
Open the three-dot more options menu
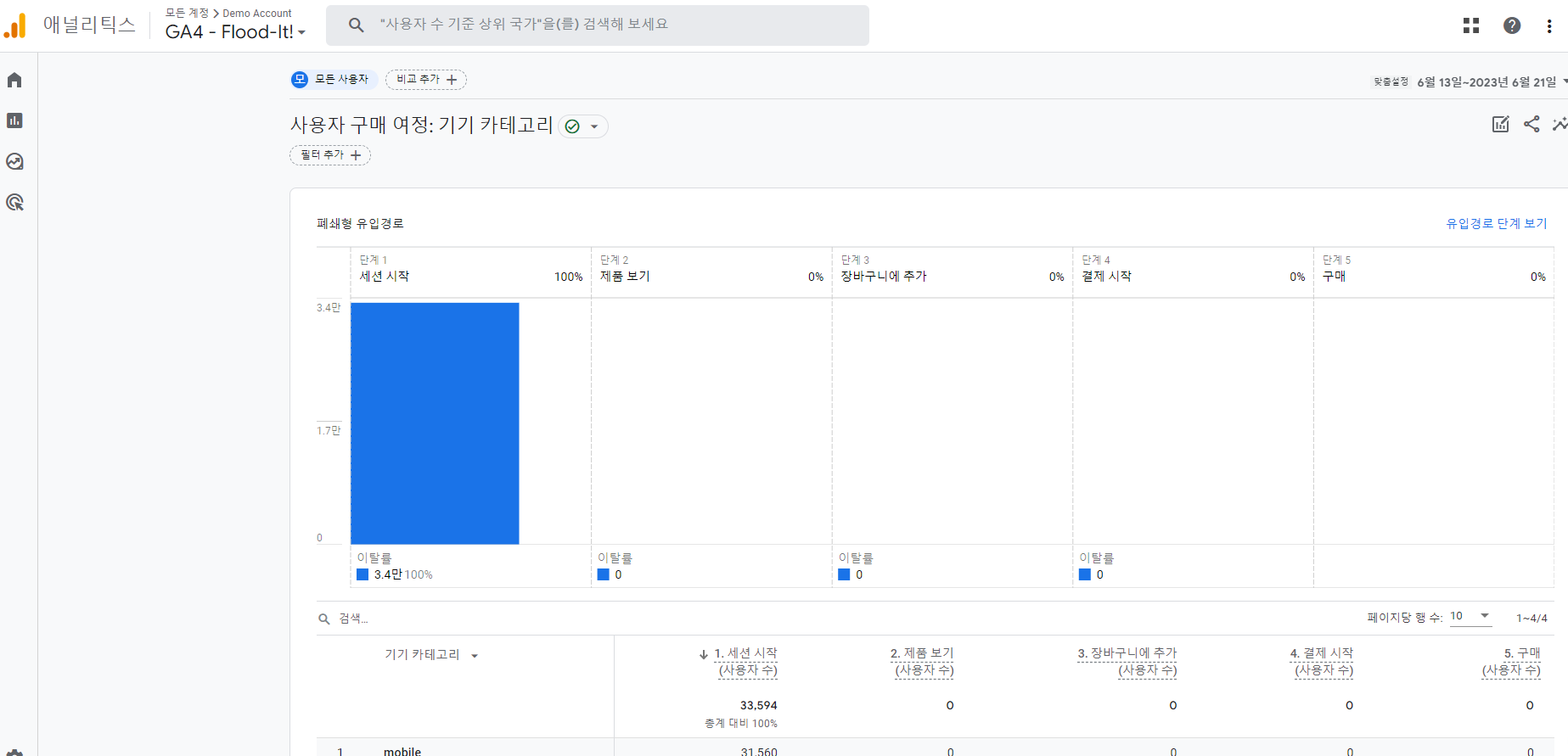pos(1549,25)
